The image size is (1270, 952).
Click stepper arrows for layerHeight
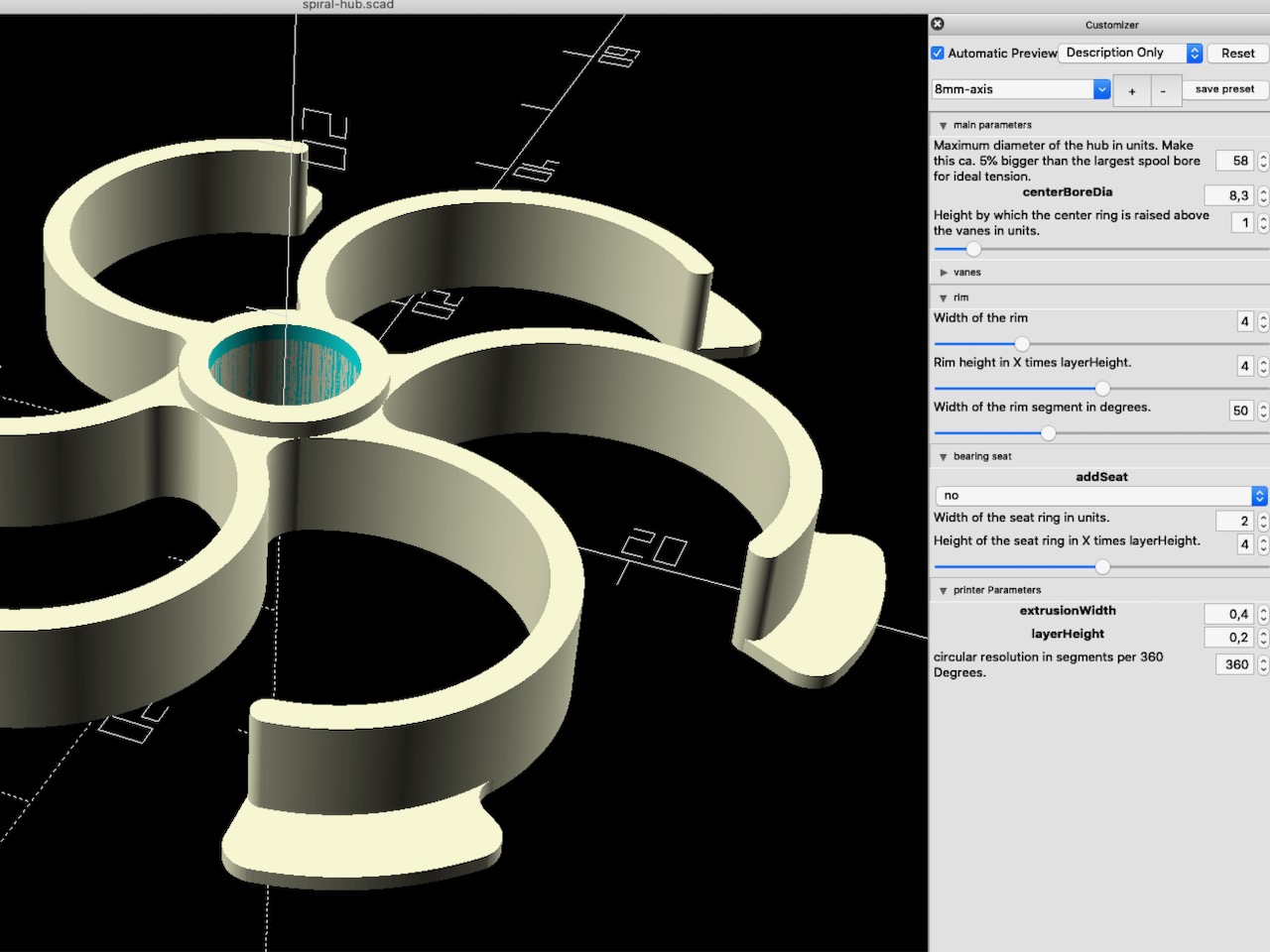click(x=1262, y=638)
